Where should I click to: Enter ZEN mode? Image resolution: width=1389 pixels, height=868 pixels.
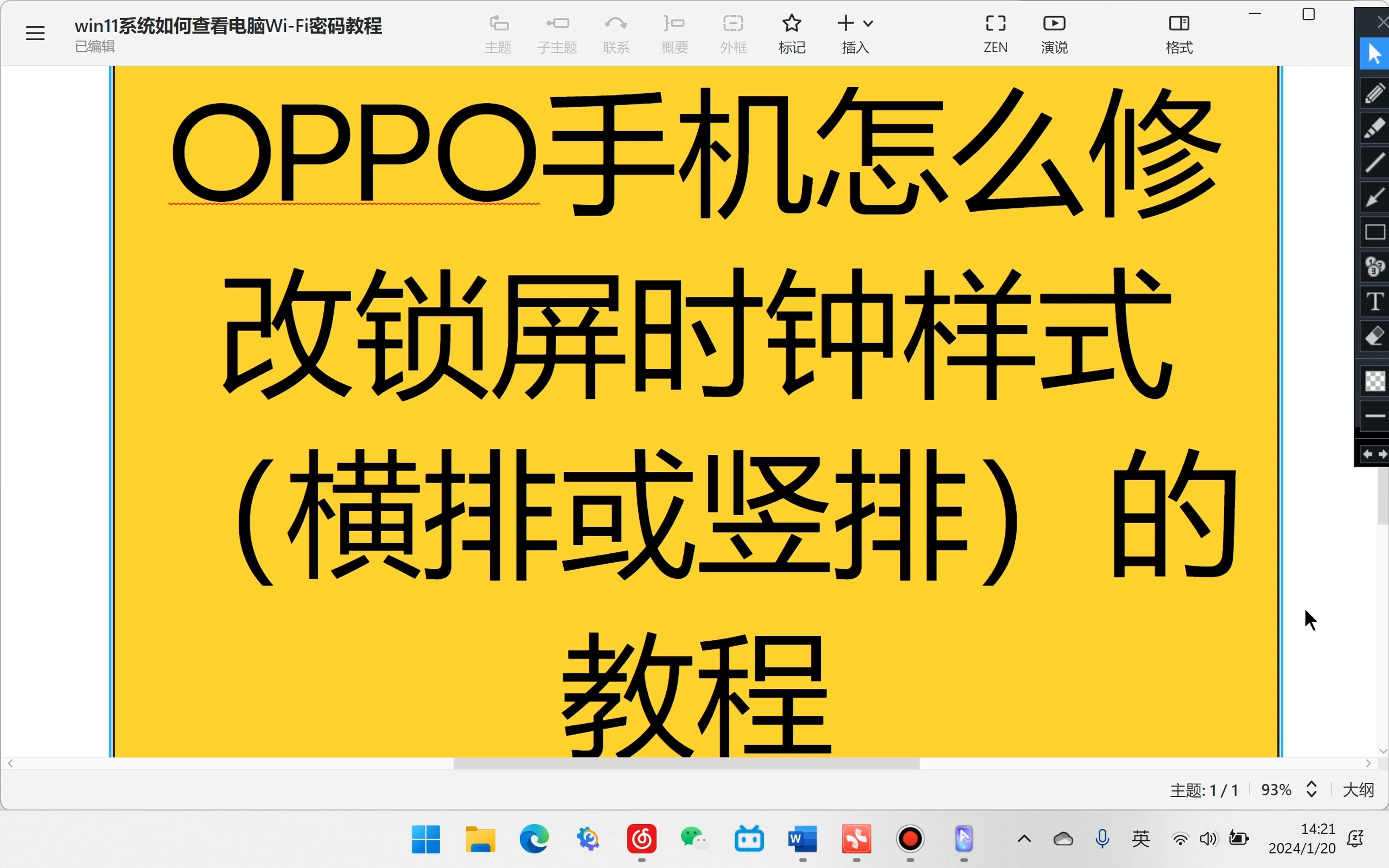tap(995, 35)
